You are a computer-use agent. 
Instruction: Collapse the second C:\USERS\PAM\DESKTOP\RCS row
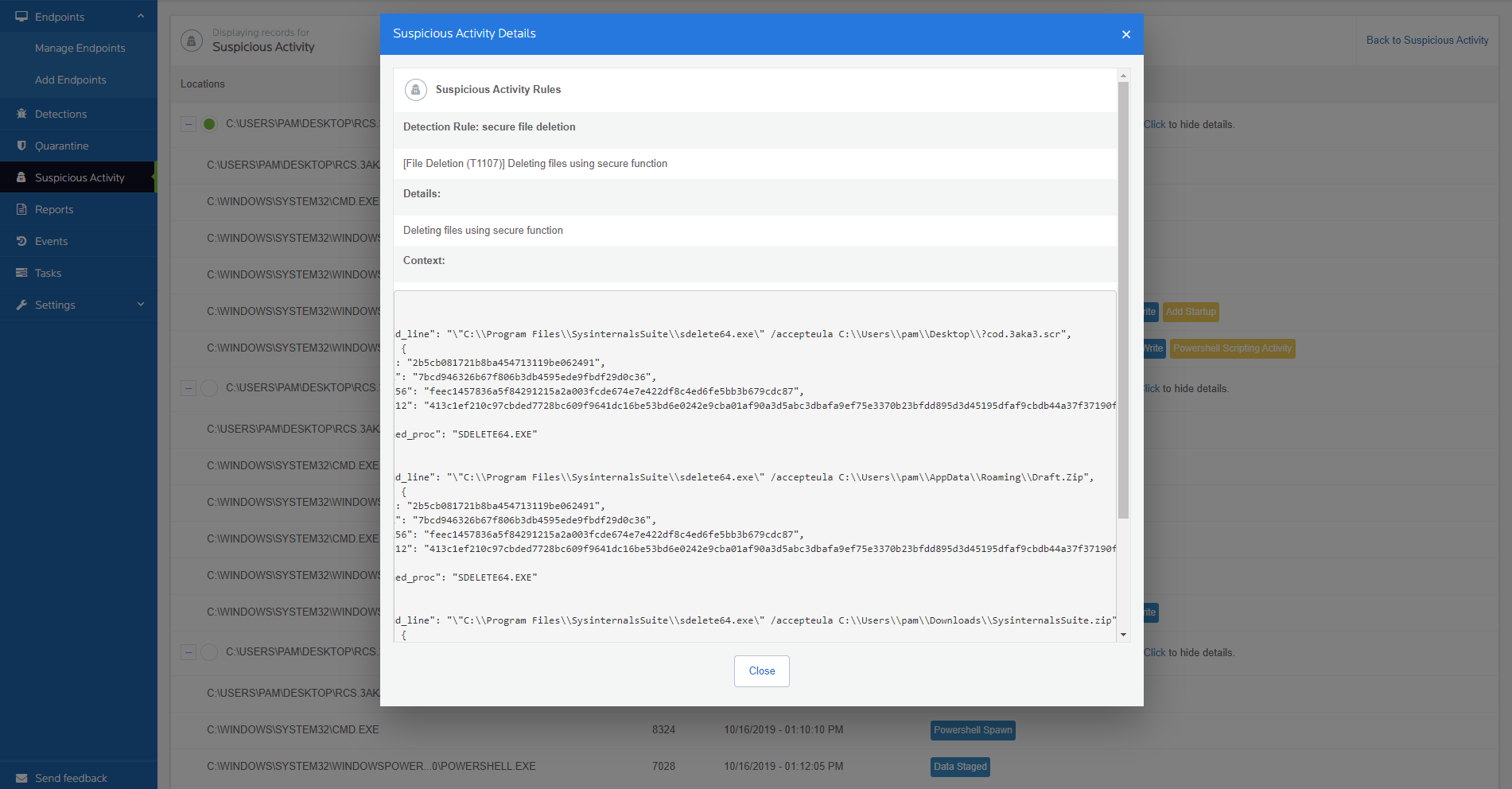pyautogui.click(x=189, y=388)
